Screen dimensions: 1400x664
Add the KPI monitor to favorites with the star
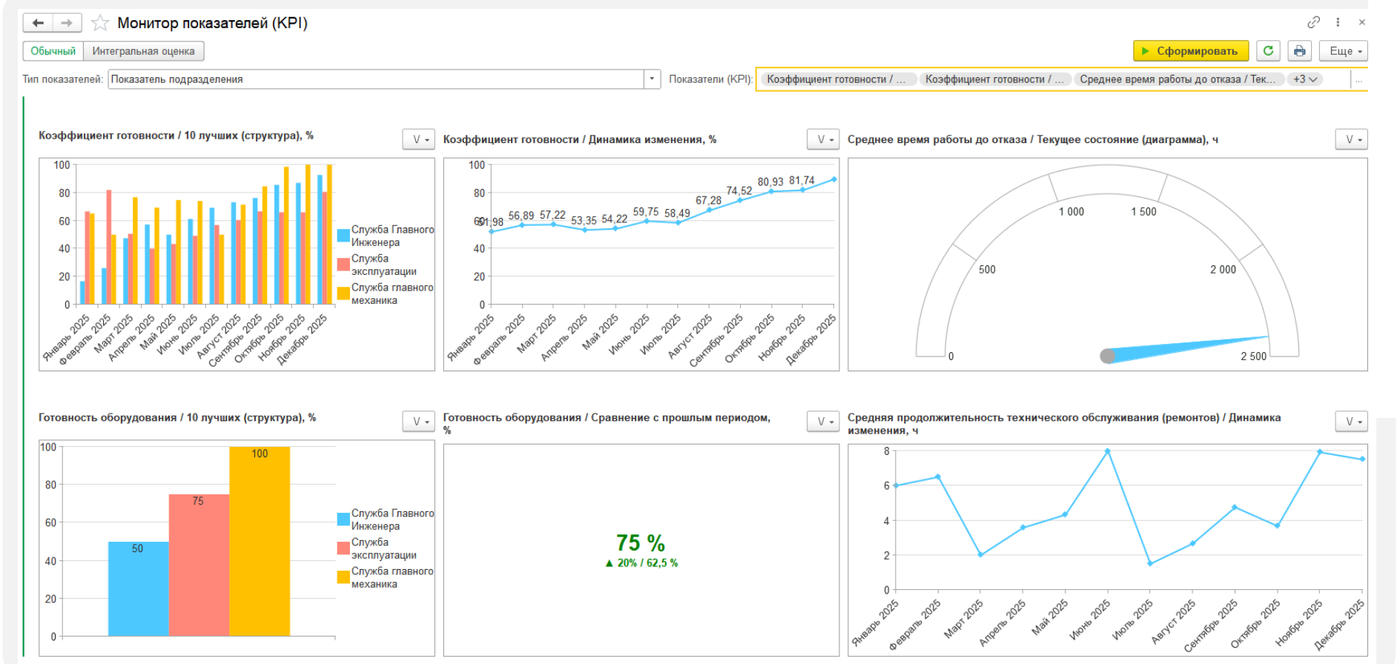click(100, 23)
